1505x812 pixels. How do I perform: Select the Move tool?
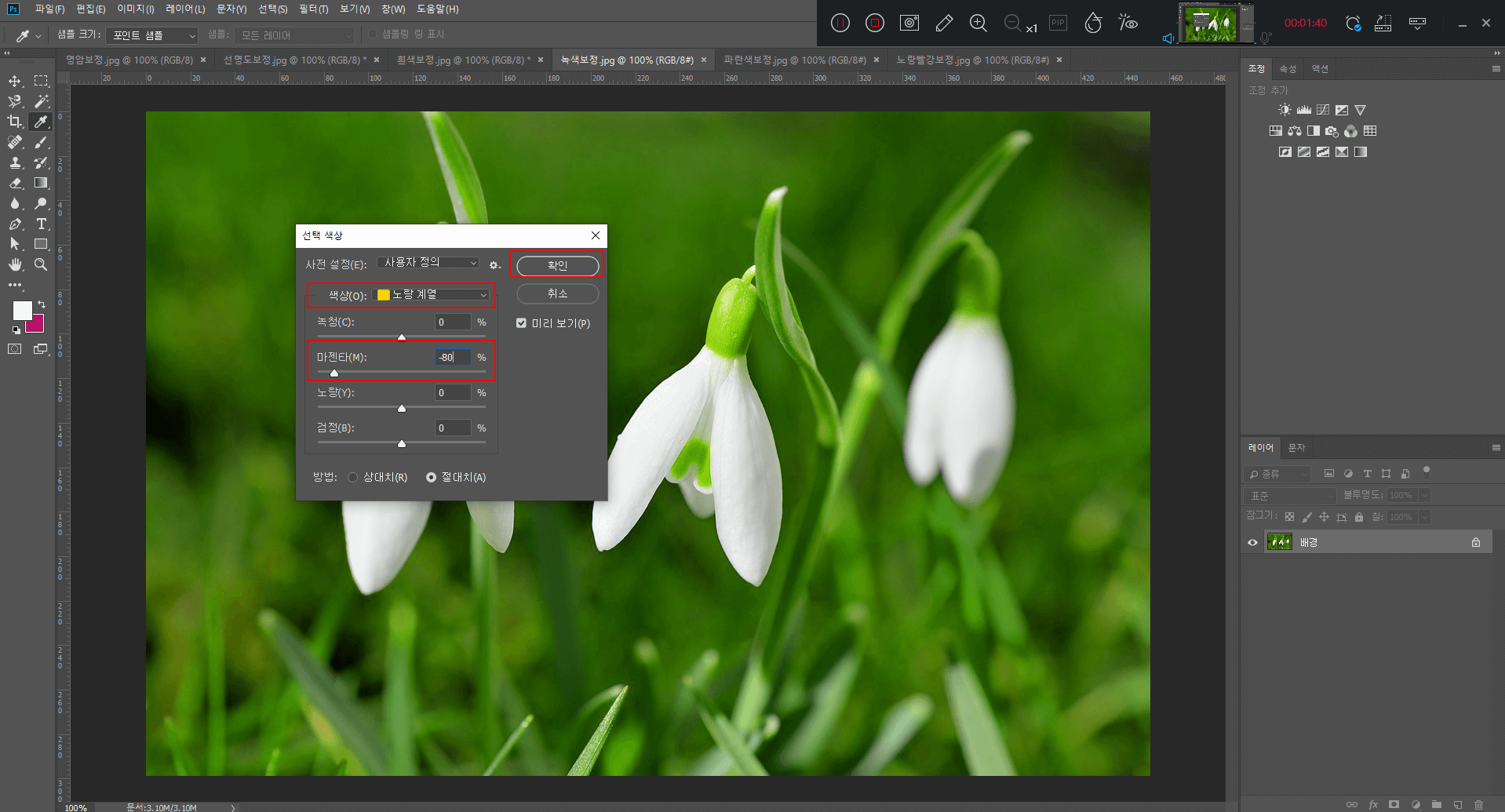click(15, 81)
